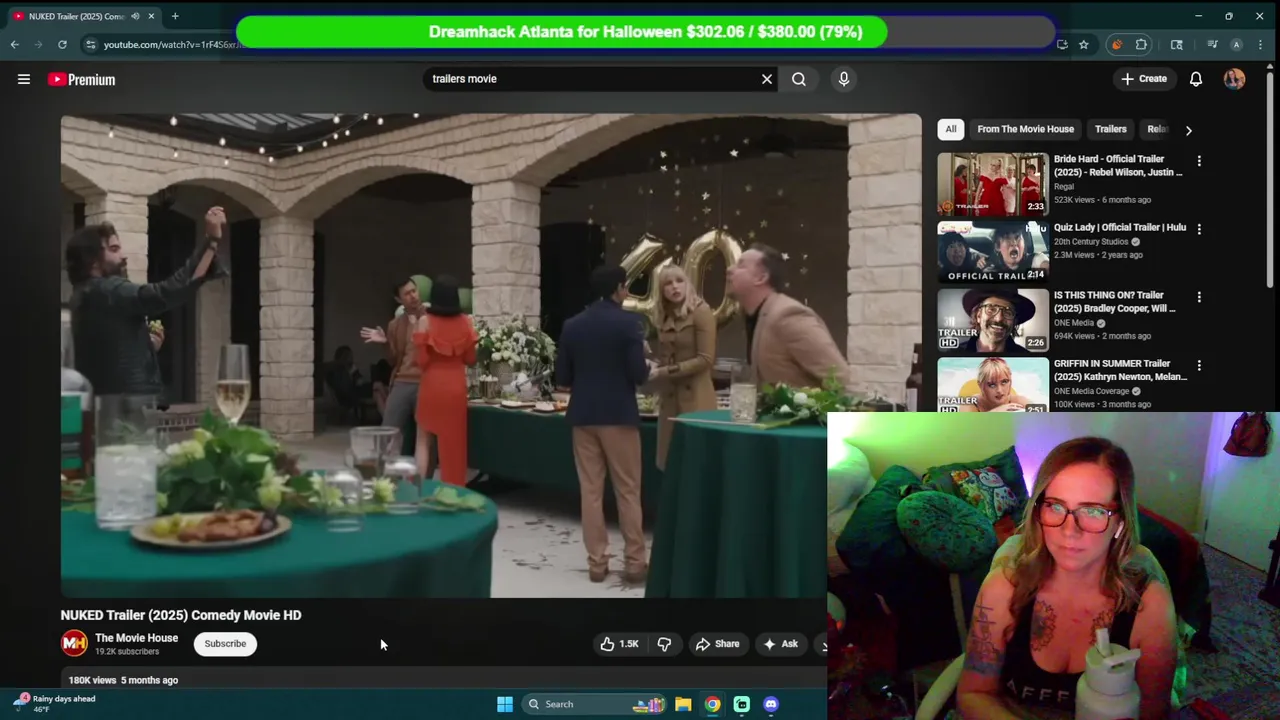Image resolution: width=1280 pixels, height=720 pixels.
Task: Mute the NUKED Trailer tab audio
Action: (135, 16)
